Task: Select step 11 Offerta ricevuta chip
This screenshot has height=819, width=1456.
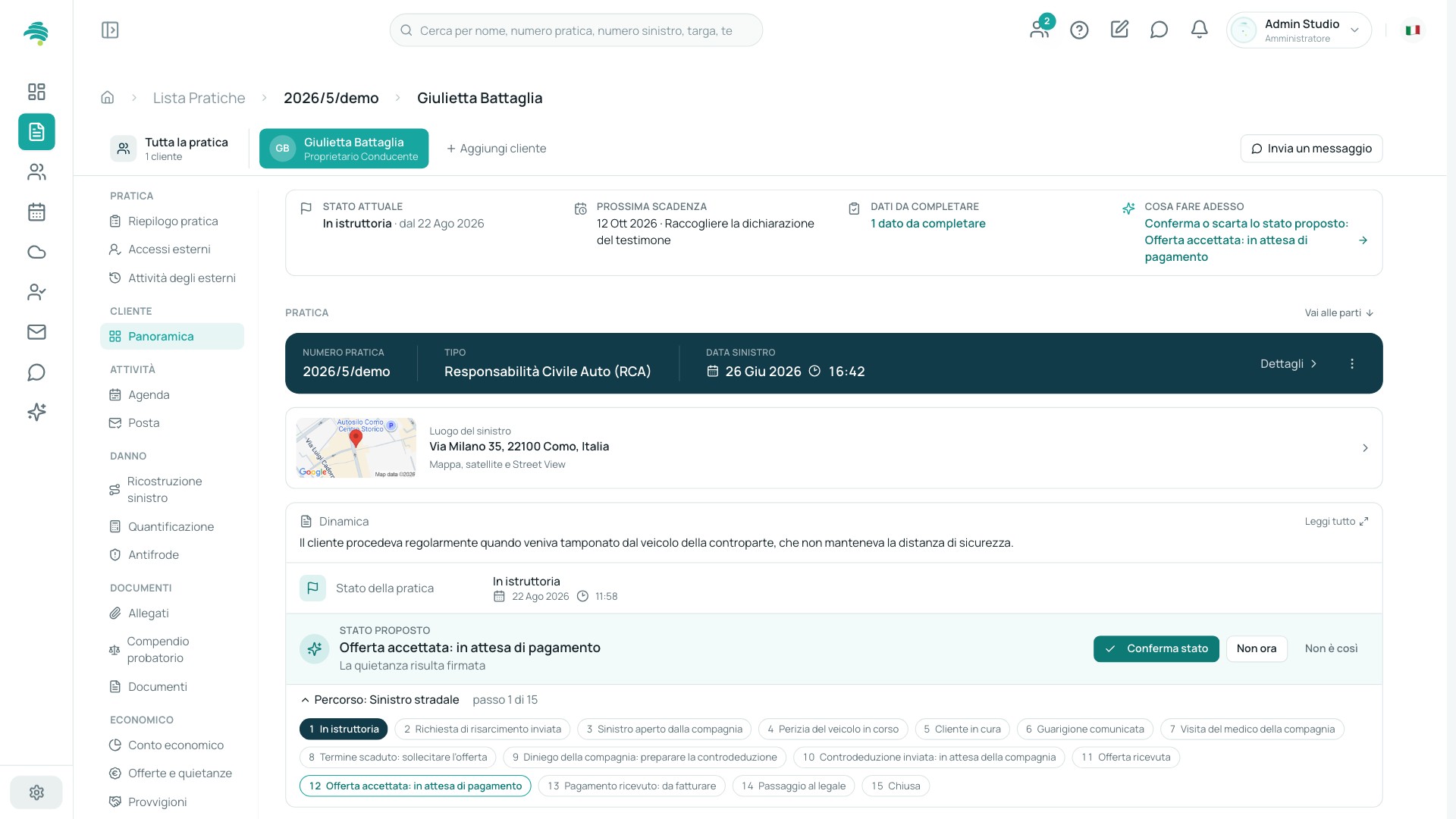Action: [x=1125, y=758]
